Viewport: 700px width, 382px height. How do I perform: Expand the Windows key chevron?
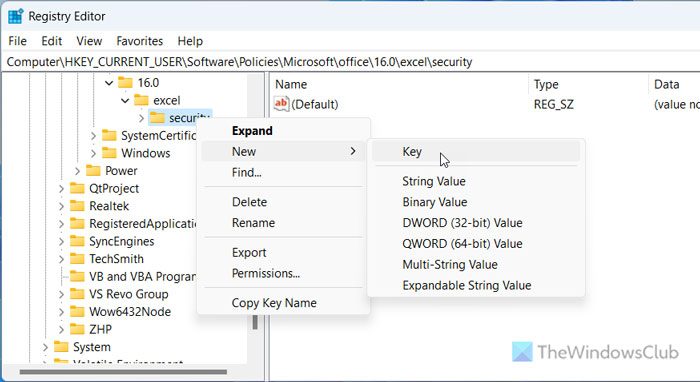click(93, 154)
